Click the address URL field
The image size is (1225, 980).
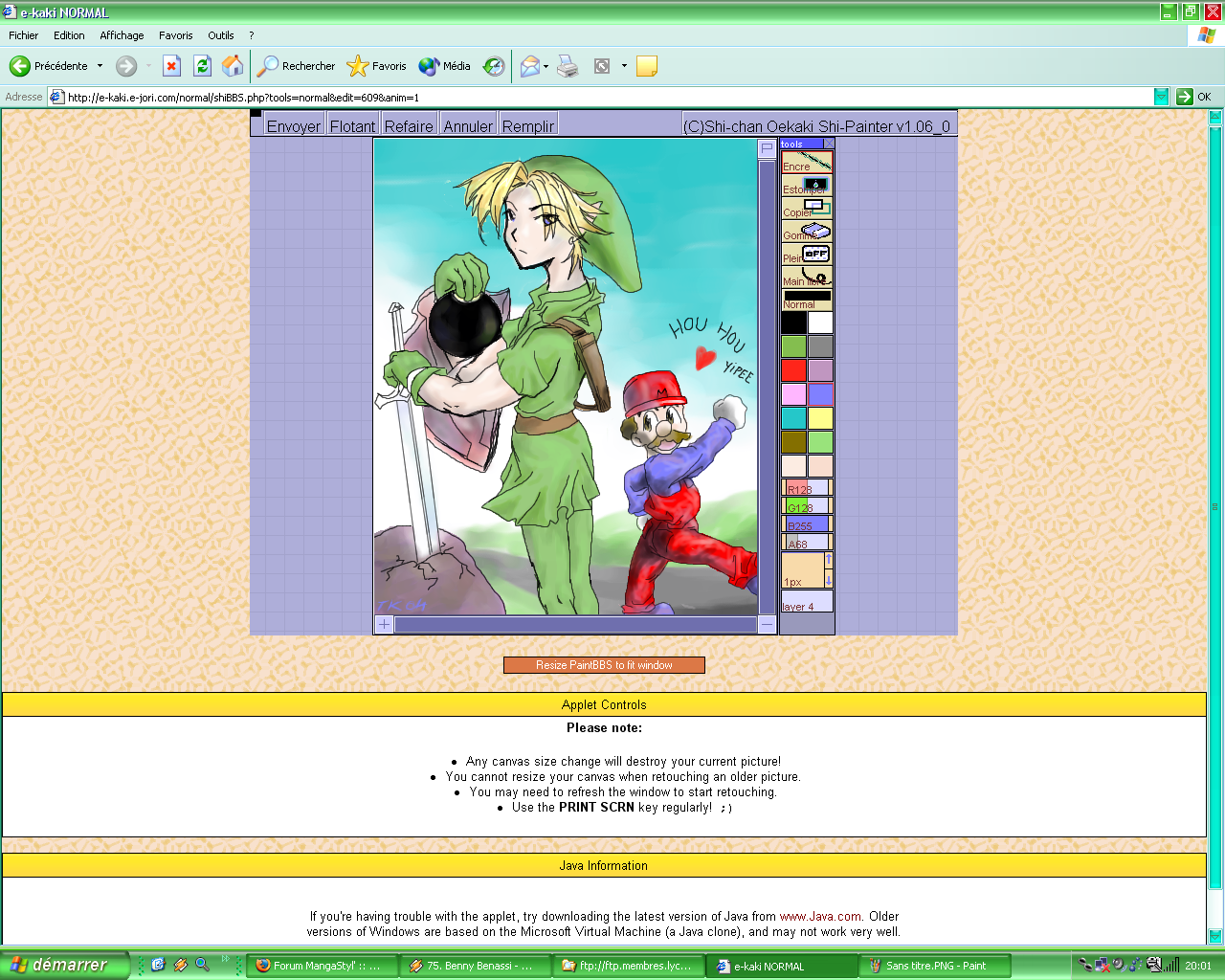[608, 97]
